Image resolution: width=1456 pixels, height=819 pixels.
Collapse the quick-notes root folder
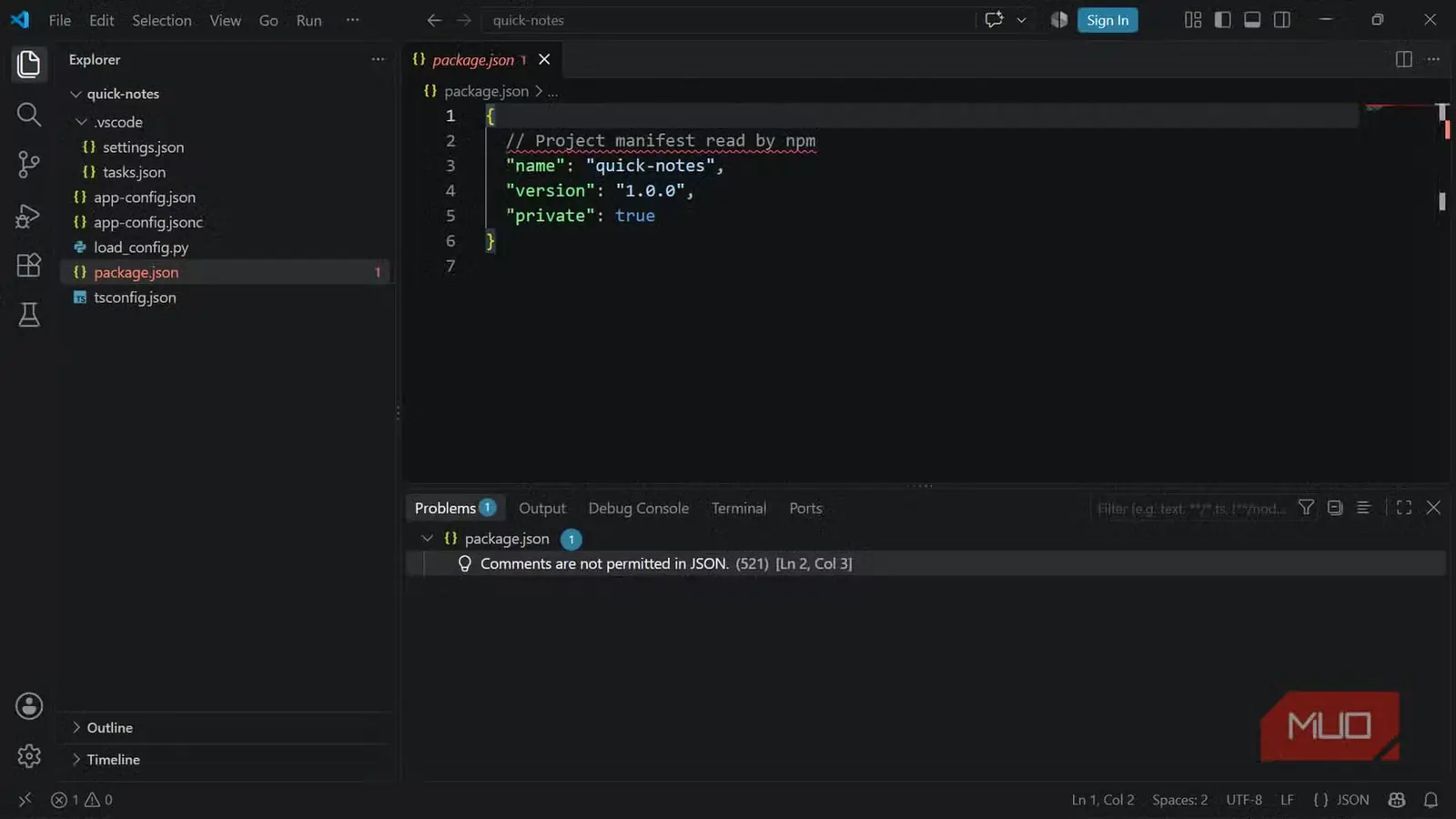tap(76, 94)
